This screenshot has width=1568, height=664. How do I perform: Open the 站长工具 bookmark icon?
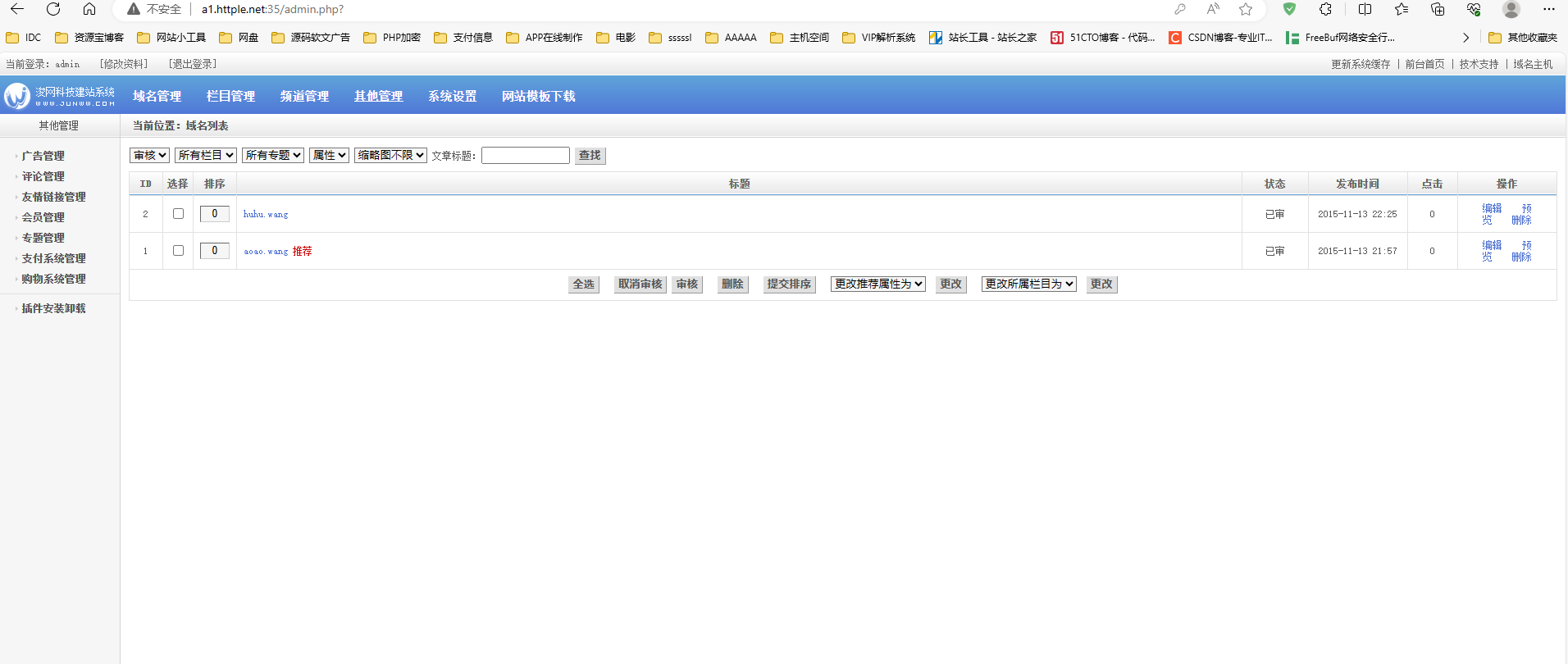(x=936, y=38)
